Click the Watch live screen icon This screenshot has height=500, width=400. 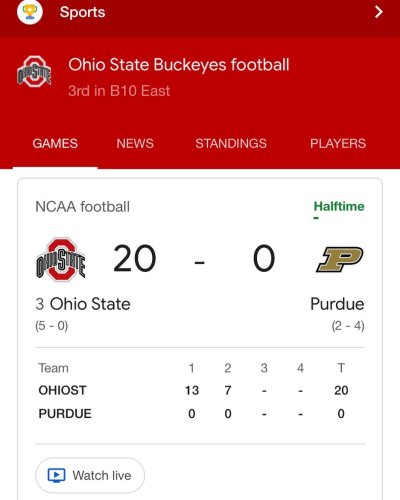point(56,475)
